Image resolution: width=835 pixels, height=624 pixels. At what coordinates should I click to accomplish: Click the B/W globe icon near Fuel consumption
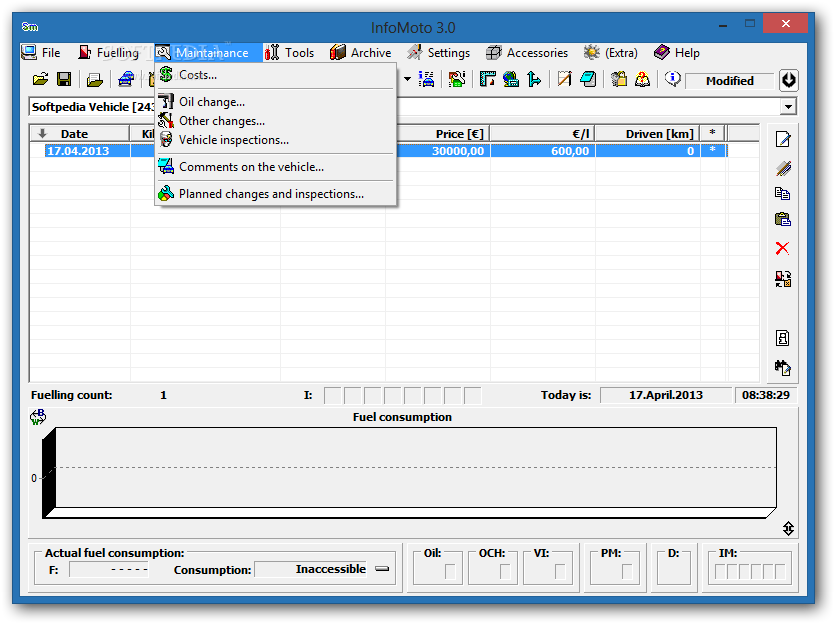[x=38, y=417]
